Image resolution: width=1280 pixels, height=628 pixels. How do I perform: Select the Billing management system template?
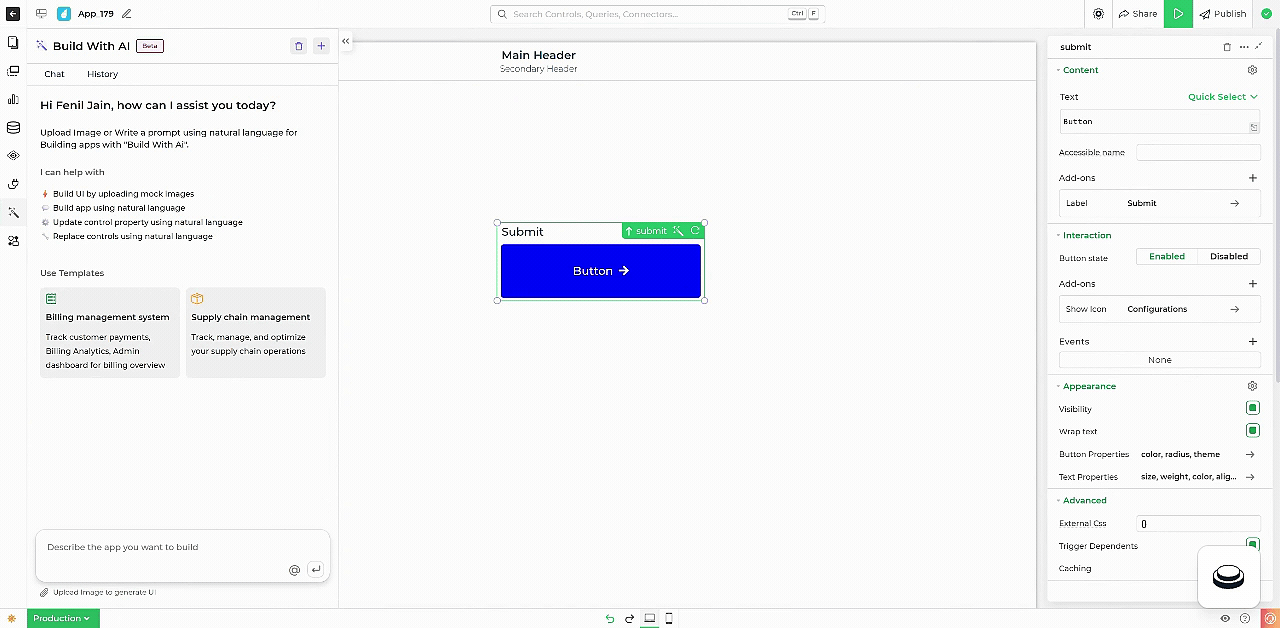point(110,332)
